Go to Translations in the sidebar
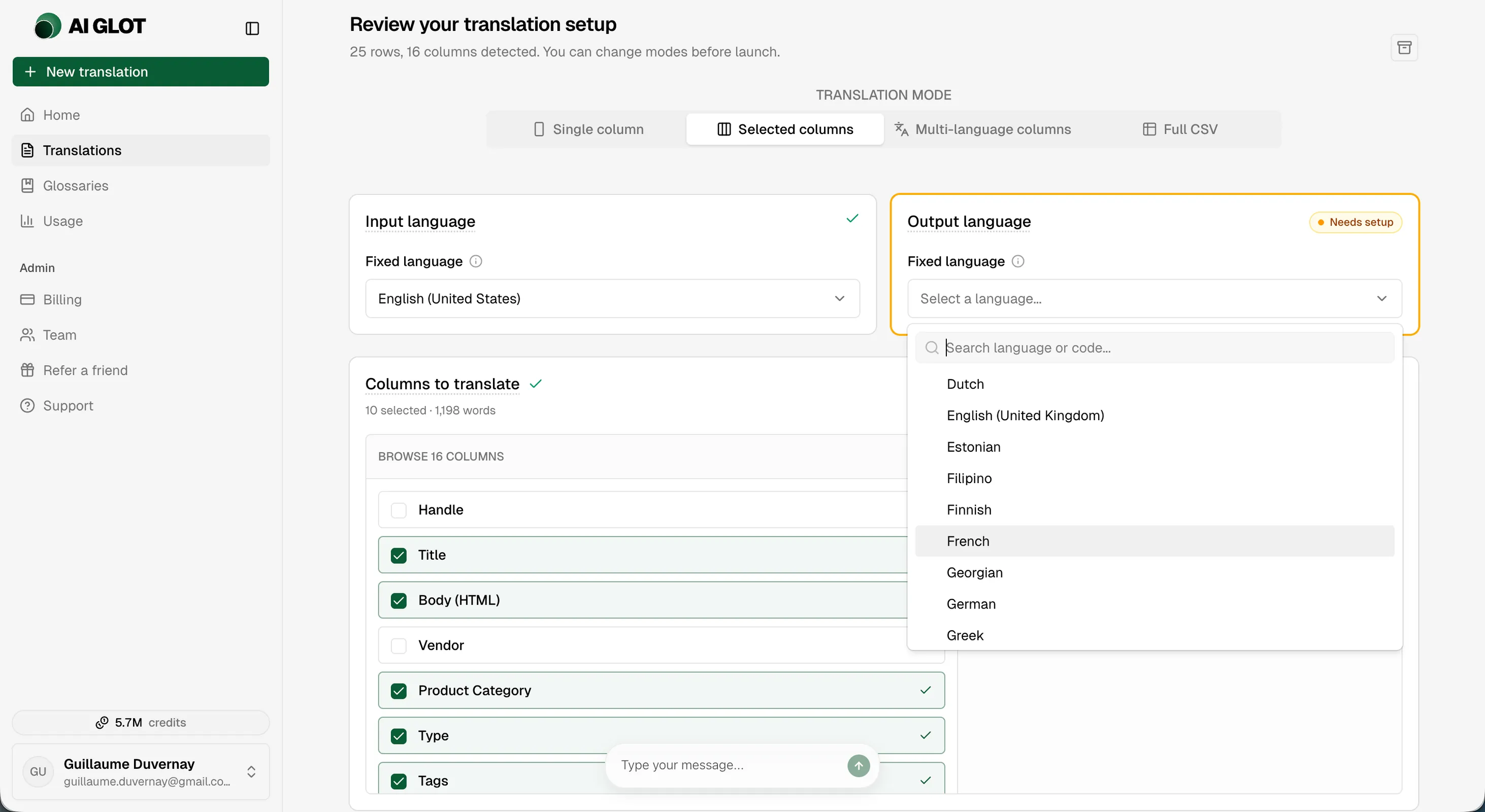This screenshot has width=1485, height=812. (x=141, y=150)
